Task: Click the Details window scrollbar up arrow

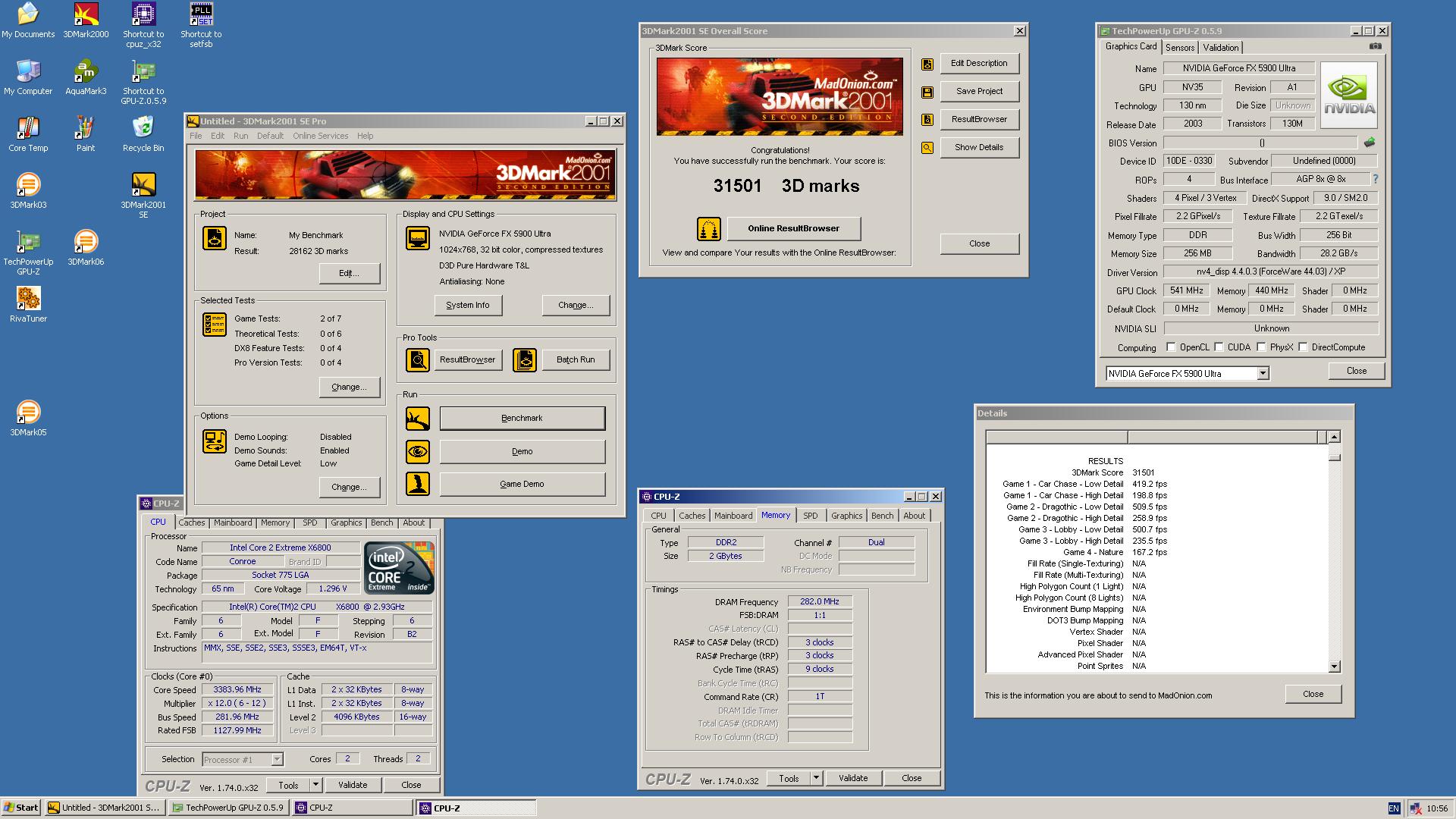Action: tap(1334, 437)
